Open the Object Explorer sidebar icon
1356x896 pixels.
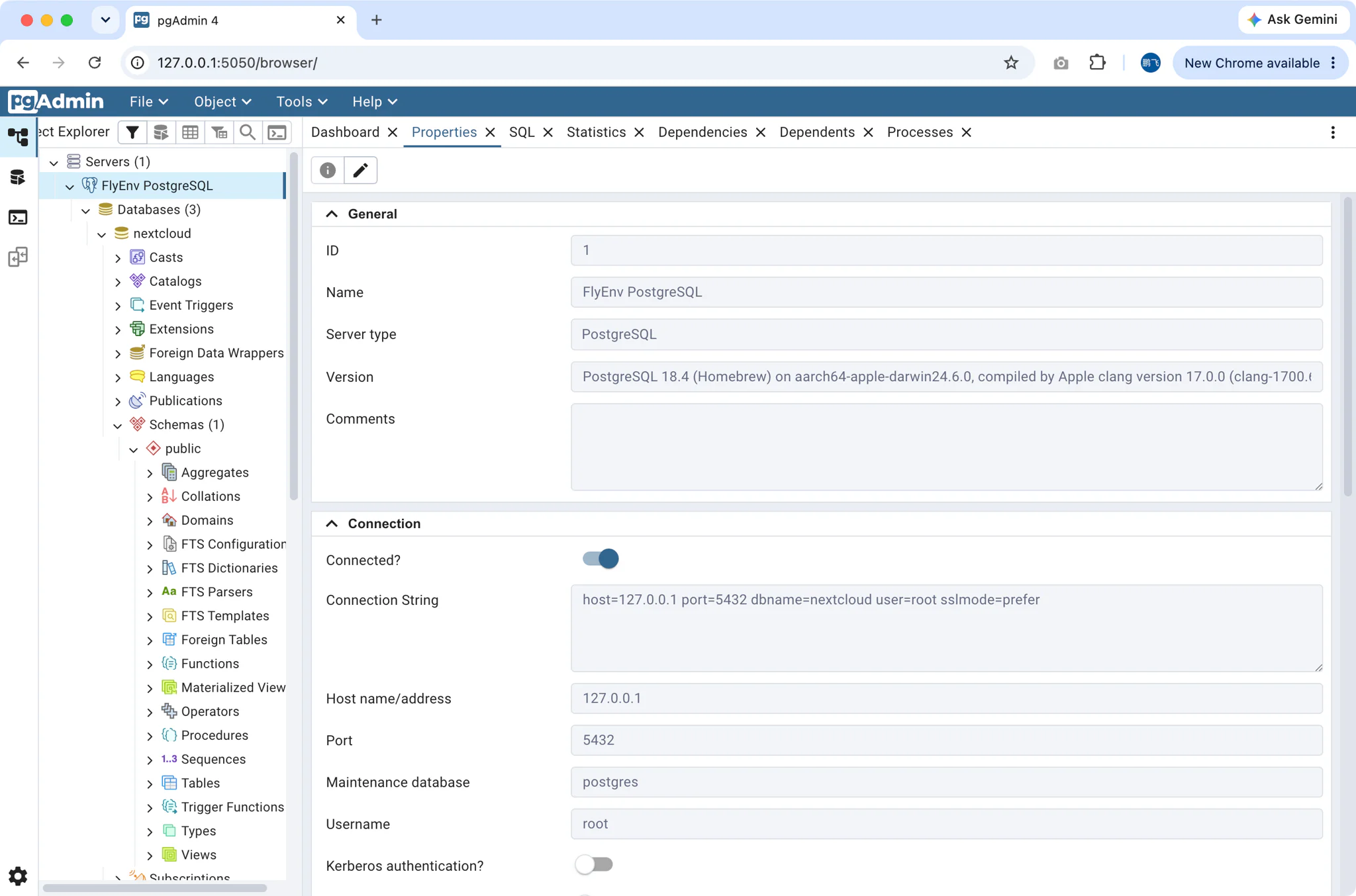18,137
